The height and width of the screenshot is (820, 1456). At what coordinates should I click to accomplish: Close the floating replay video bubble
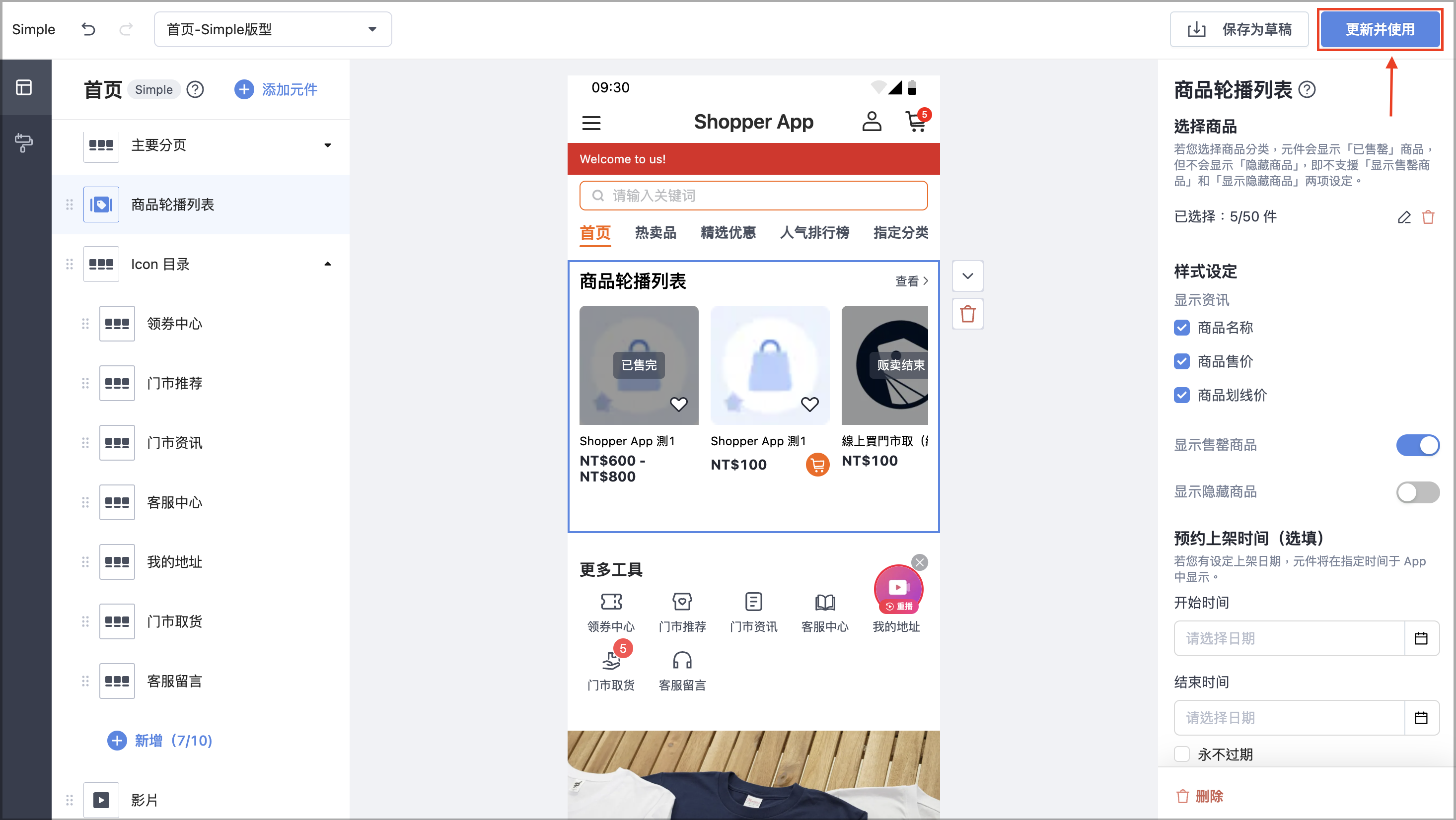click(920, 562)
